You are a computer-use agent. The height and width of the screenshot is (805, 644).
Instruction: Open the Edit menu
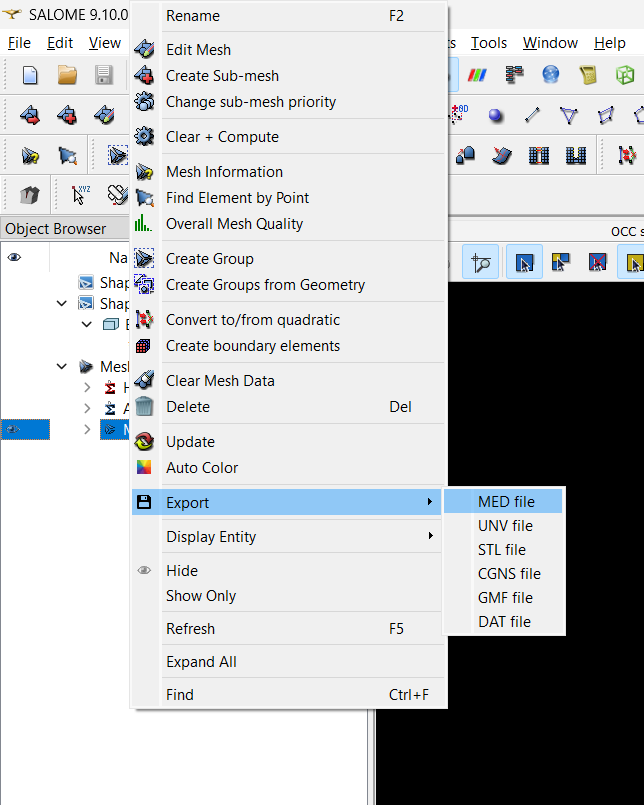[60, 43]
